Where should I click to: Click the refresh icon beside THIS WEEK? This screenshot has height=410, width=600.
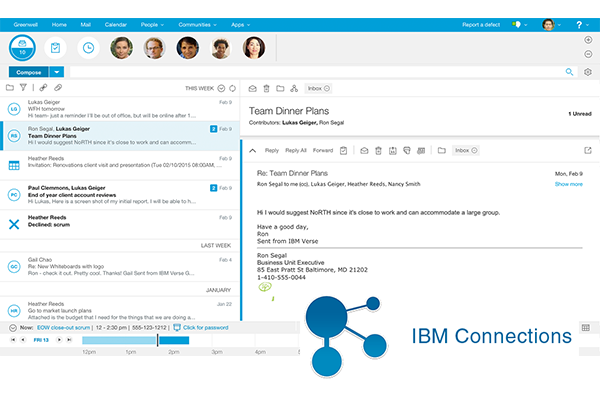tap(232, 88)
